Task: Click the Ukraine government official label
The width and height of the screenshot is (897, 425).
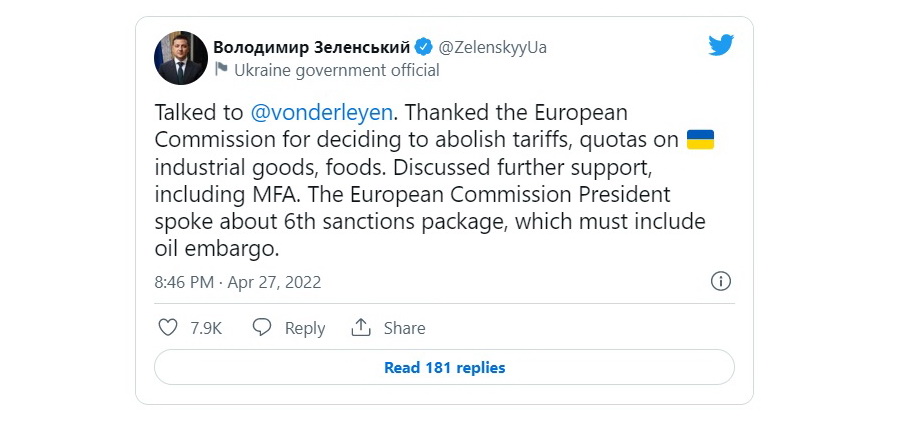Action: (x=337, y=70)
